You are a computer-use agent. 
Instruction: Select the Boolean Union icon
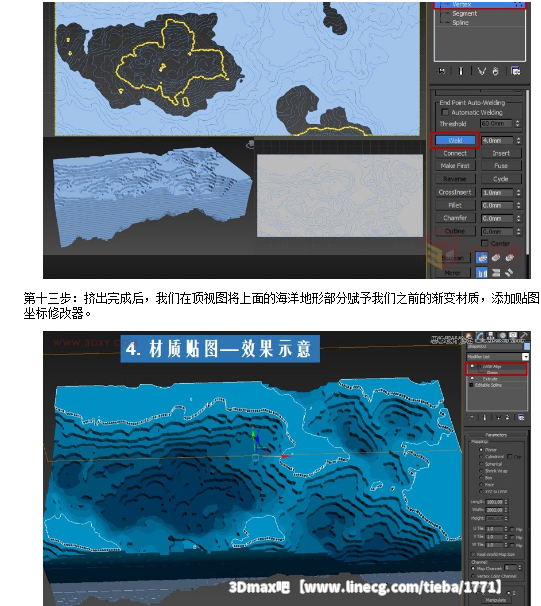coord(481,257)
